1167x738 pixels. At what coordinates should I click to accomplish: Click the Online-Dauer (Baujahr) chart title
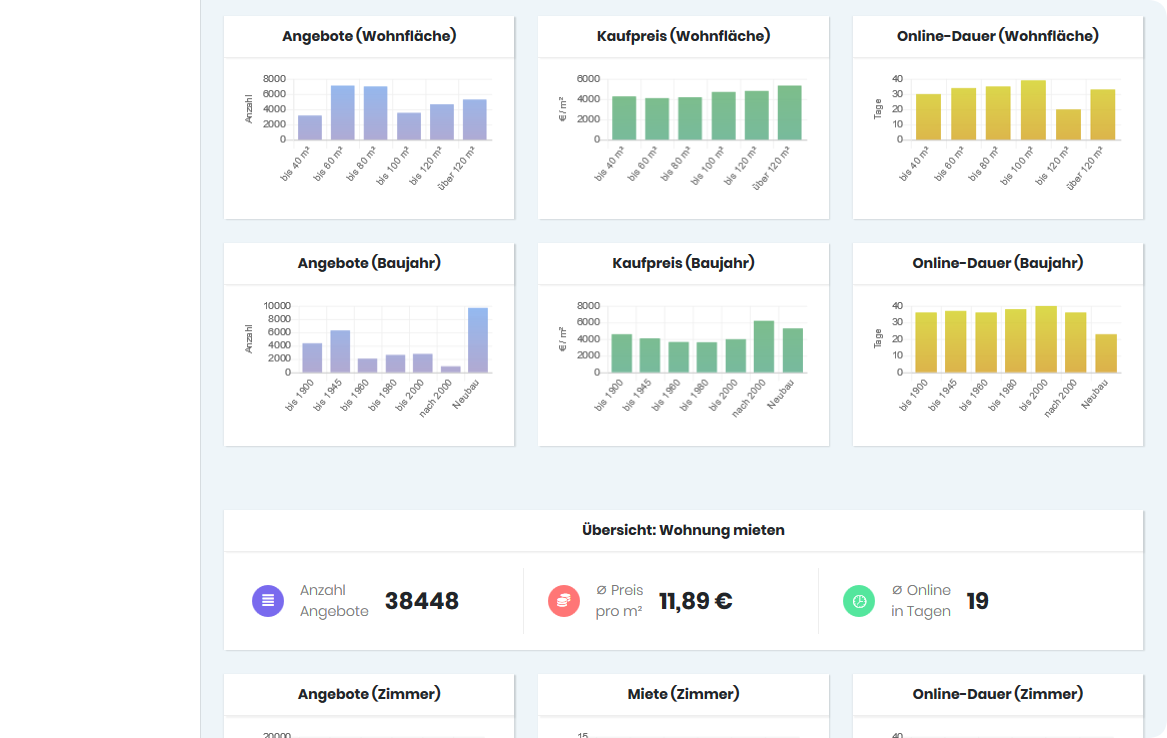pos(997,263)
